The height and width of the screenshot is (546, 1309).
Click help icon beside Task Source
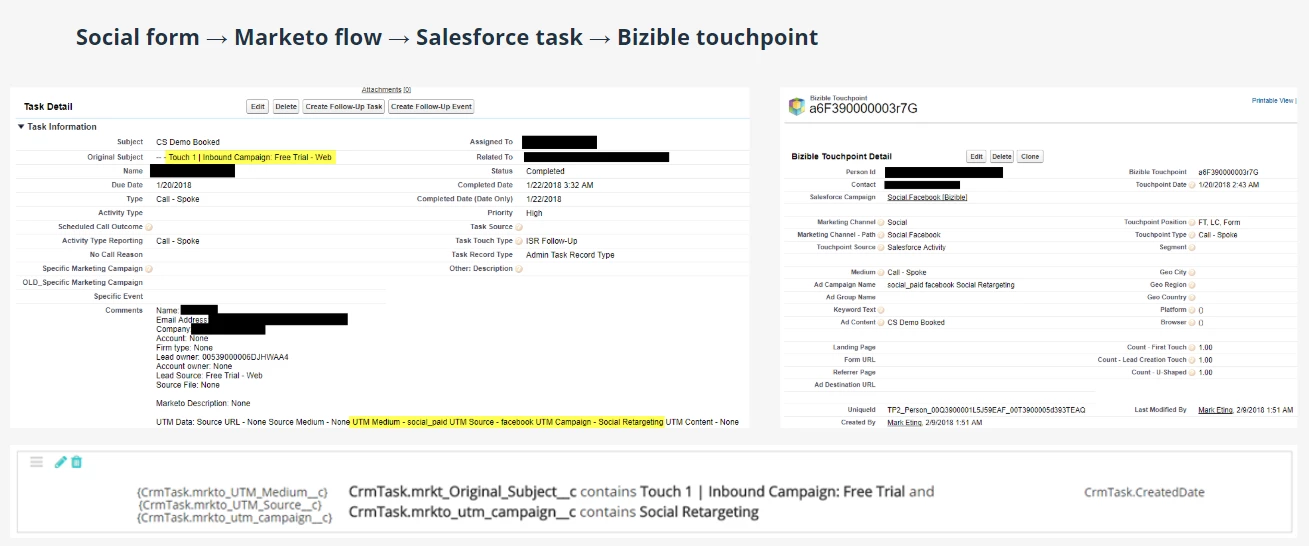(x=519, y=227)
